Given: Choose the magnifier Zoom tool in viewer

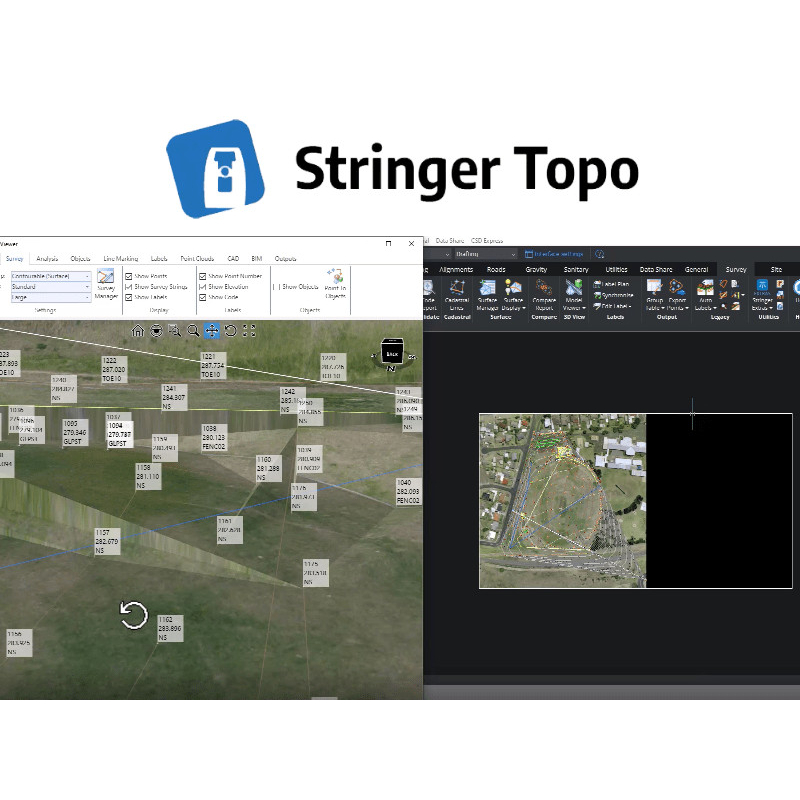Looking at the screenshot, I should pos(193,331).
